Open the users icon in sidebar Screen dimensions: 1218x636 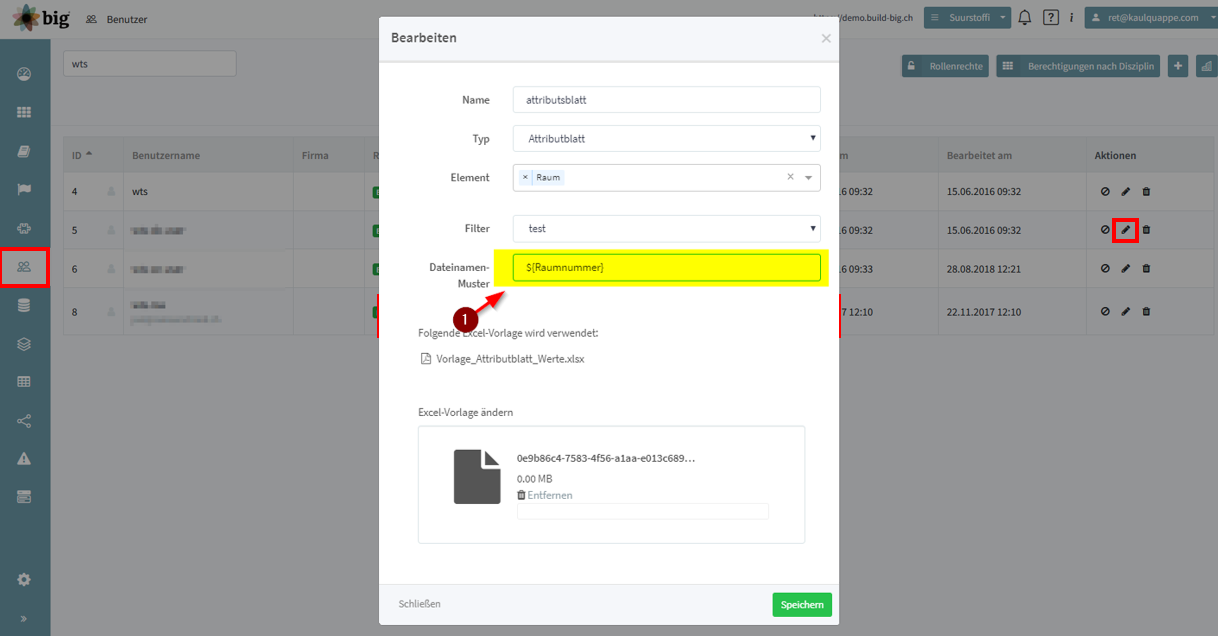click(x=24, y=266)
